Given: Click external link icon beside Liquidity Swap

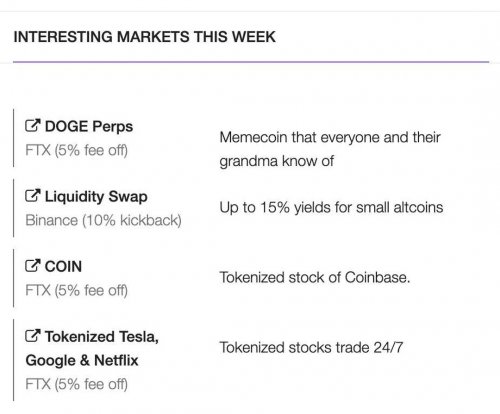Looking at the screenshot, I should coord(33,196).
